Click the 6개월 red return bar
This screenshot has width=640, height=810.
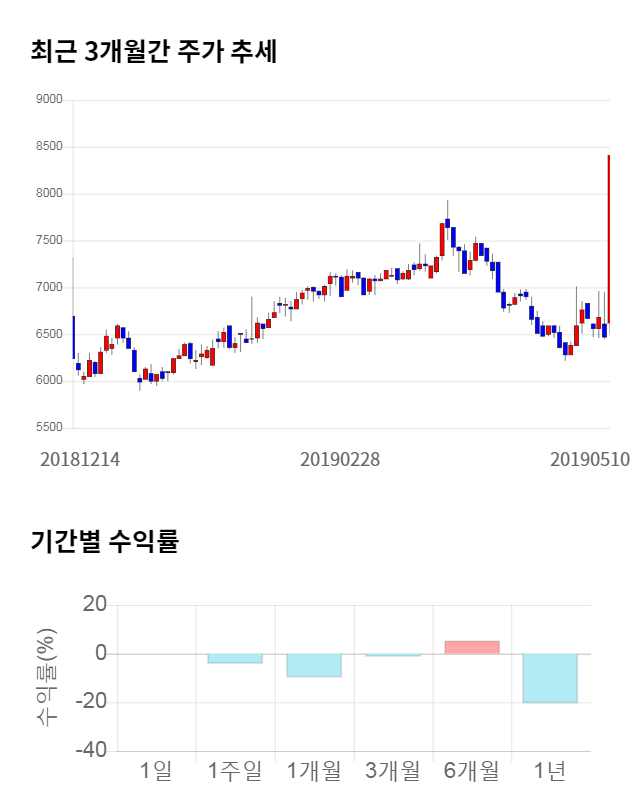[x=471, y=647]
